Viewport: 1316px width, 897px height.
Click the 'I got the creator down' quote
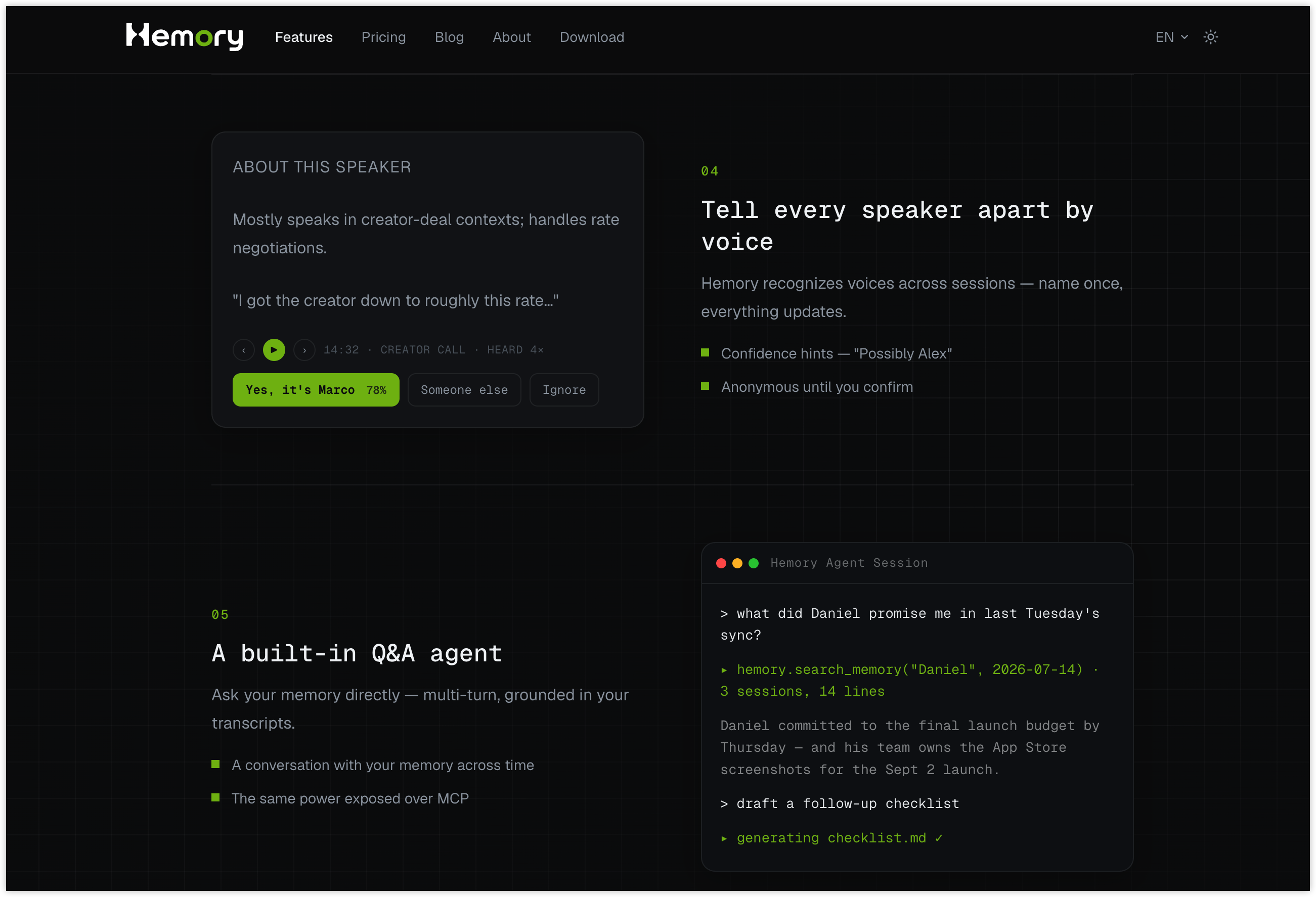(x=395, y=301)
